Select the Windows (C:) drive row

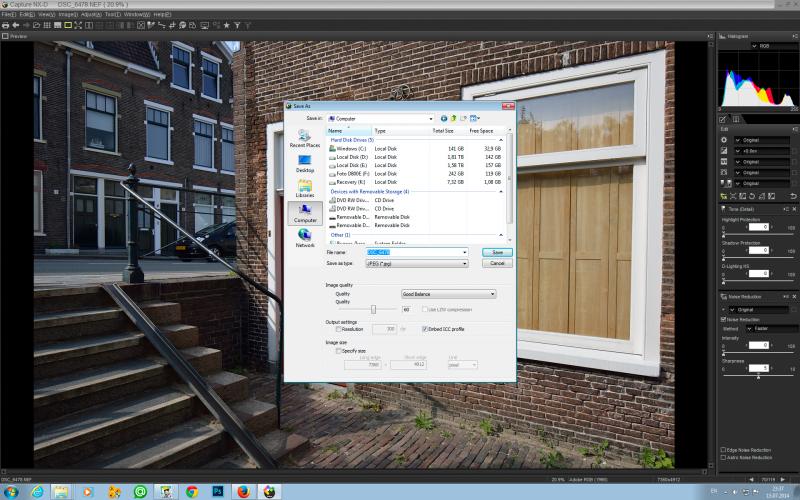[x=416, y=148]
